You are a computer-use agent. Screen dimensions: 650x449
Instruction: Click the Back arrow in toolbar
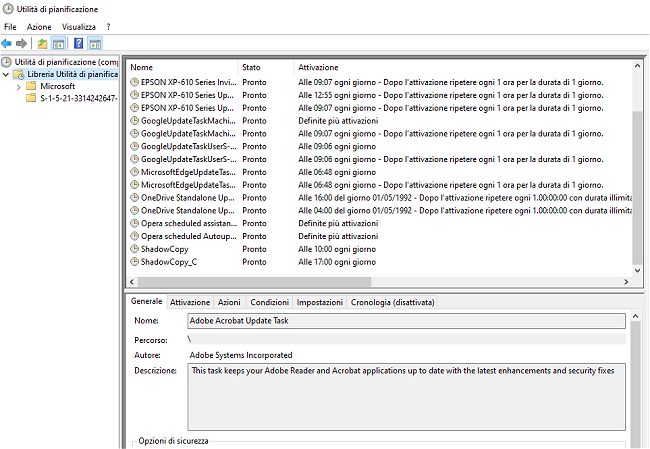tap(6, 43)
